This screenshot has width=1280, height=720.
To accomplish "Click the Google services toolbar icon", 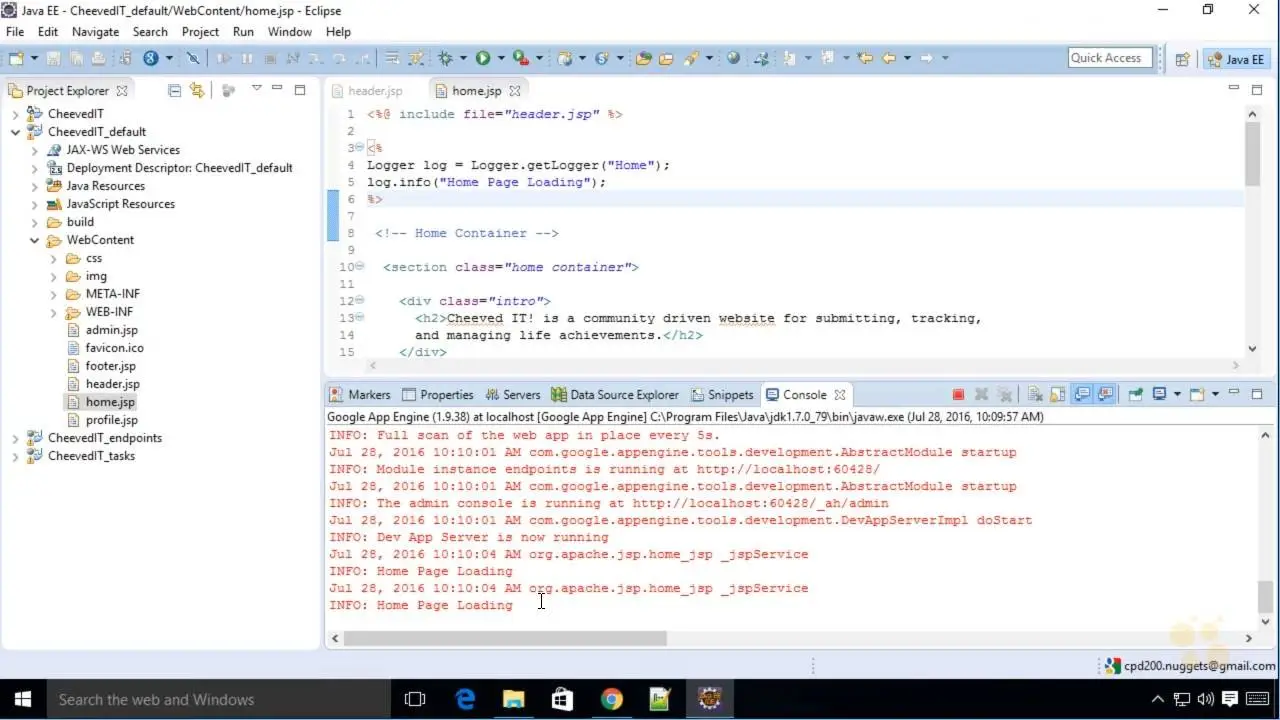I will click(x=151, y=59).
